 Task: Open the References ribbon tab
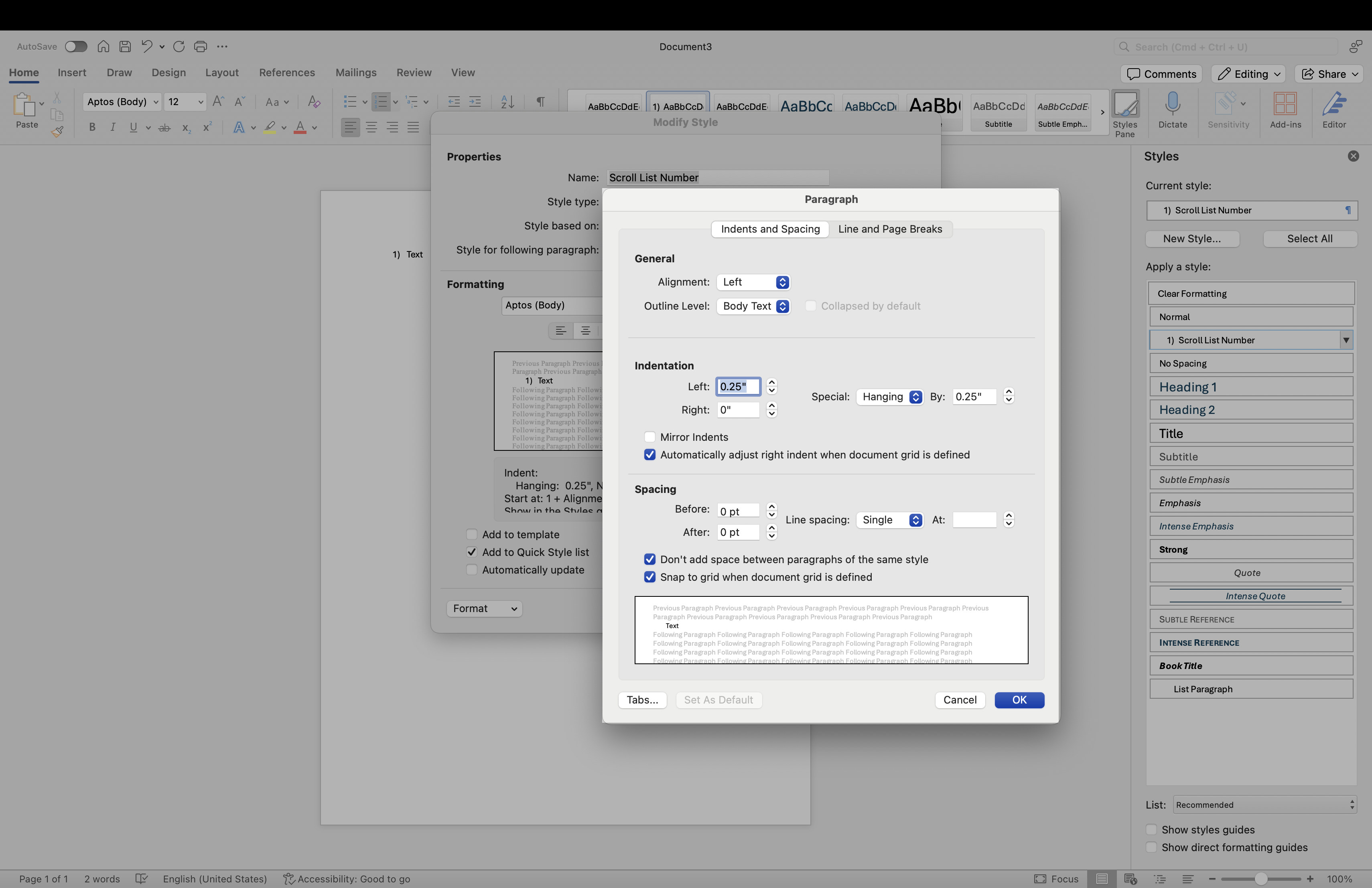tap(286, 73)
